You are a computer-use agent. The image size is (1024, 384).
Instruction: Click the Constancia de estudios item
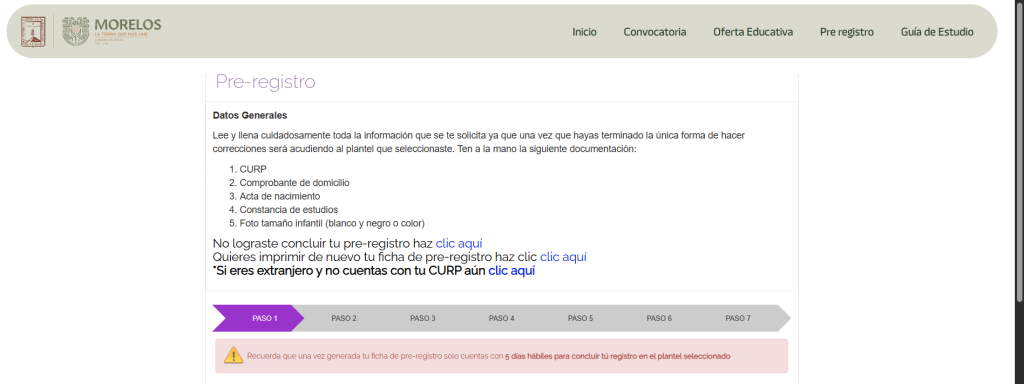[289, 210]
